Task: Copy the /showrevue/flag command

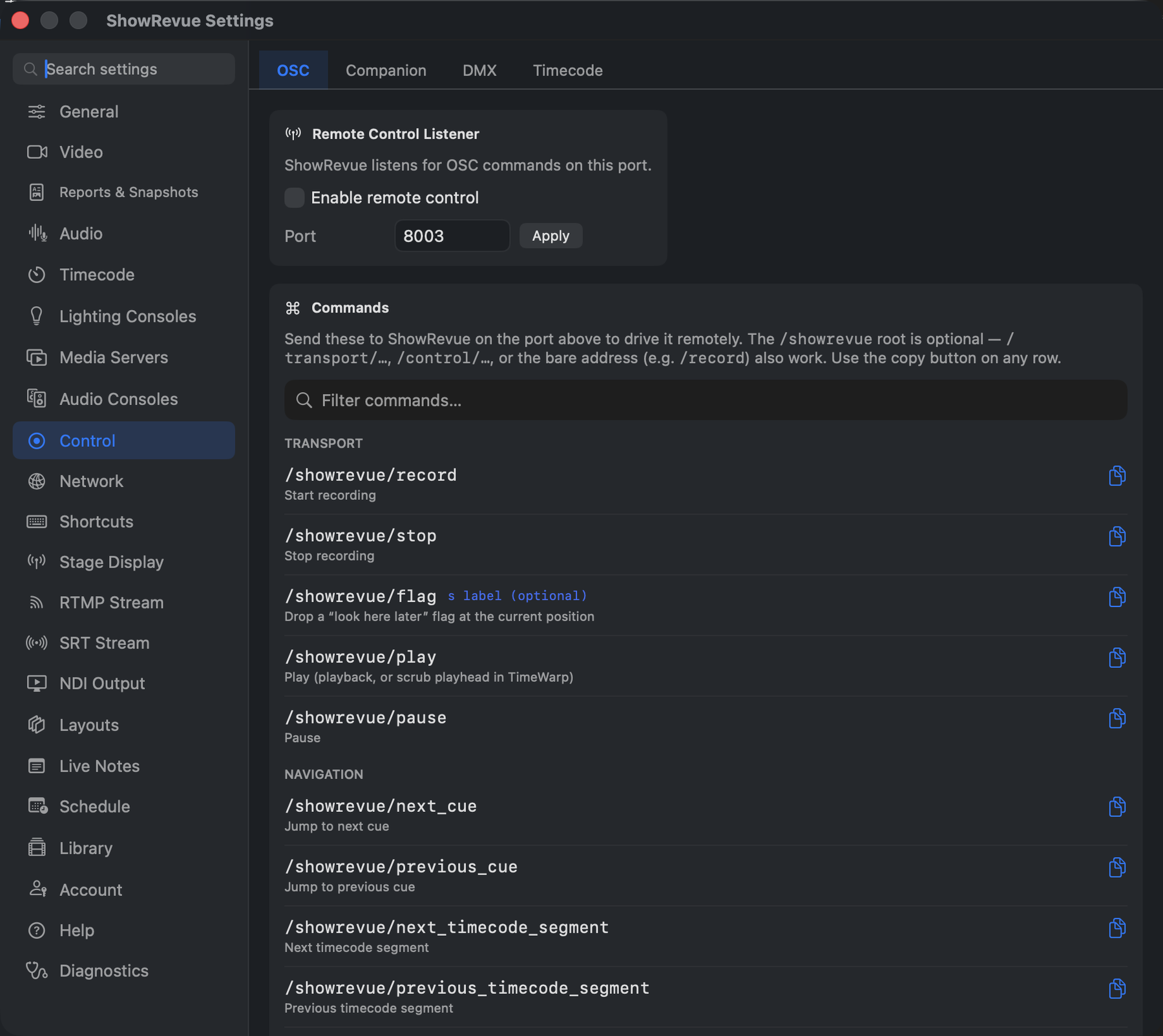Action: (x=1117, y=597)
